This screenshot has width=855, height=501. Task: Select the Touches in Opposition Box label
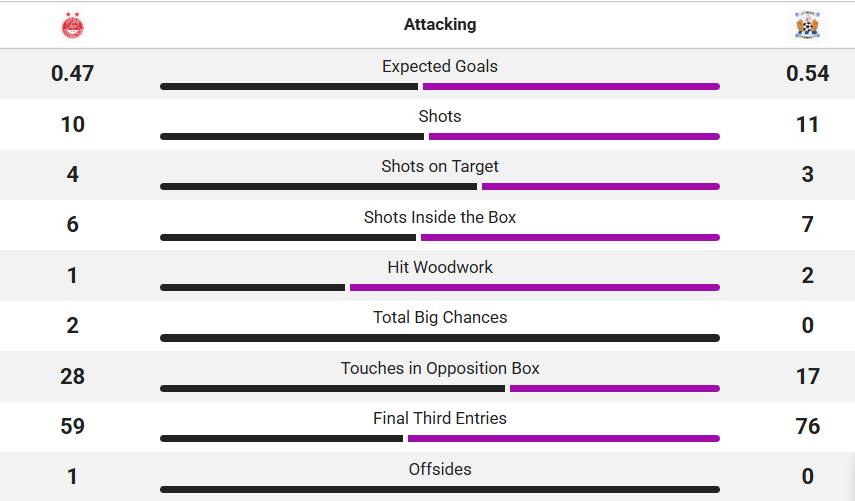coord(440,368)
